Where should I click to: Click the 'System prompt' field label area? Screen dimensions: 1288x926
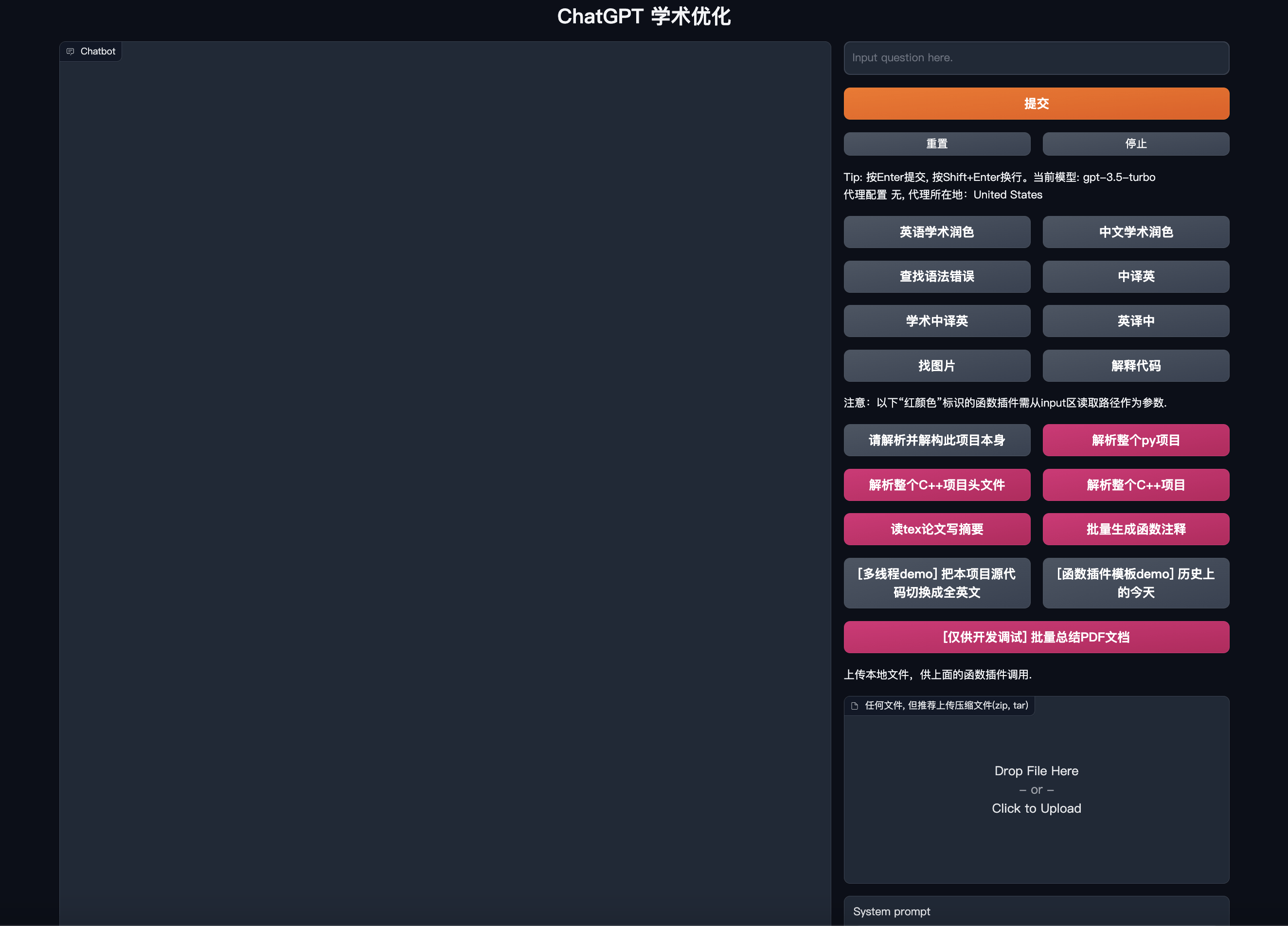click(891, 911)
